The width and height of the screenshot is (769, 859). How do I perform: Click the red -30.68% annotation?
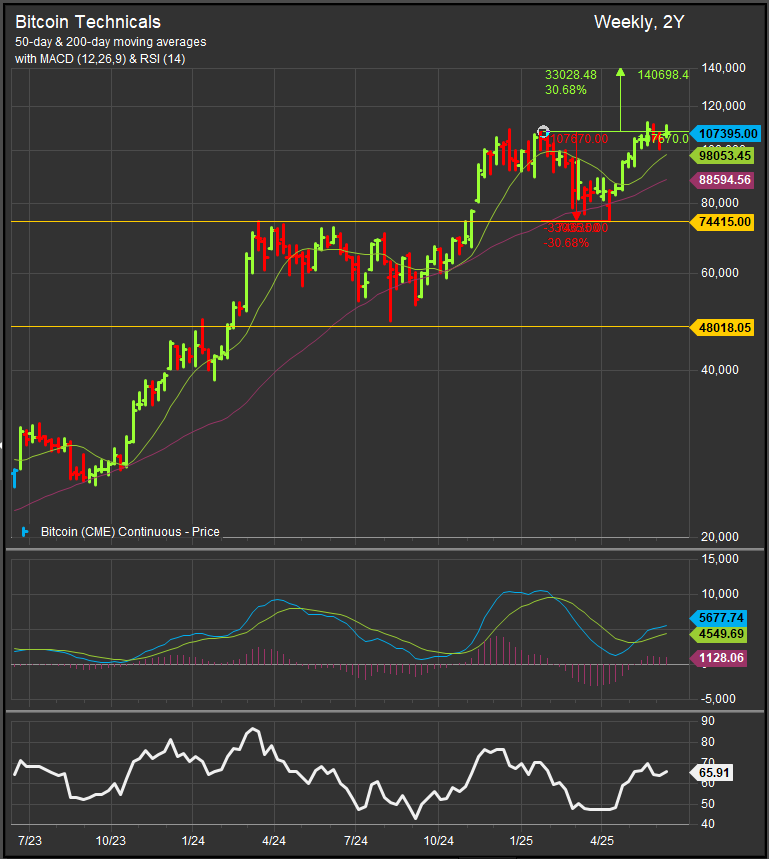[x=566, y=243]
